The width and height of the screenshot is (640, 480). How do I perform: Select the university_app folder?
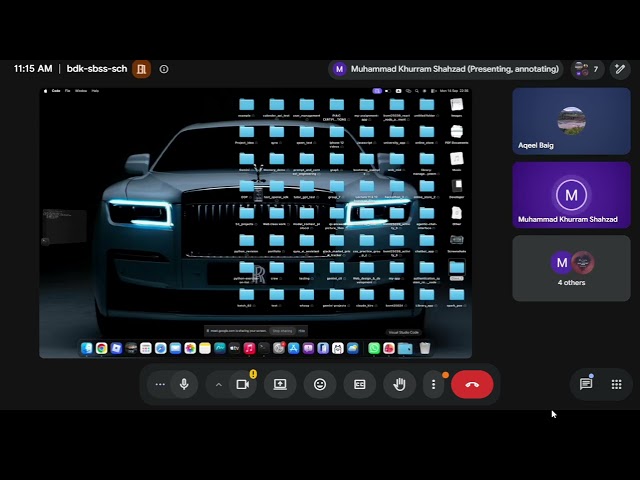click(396, 134)
